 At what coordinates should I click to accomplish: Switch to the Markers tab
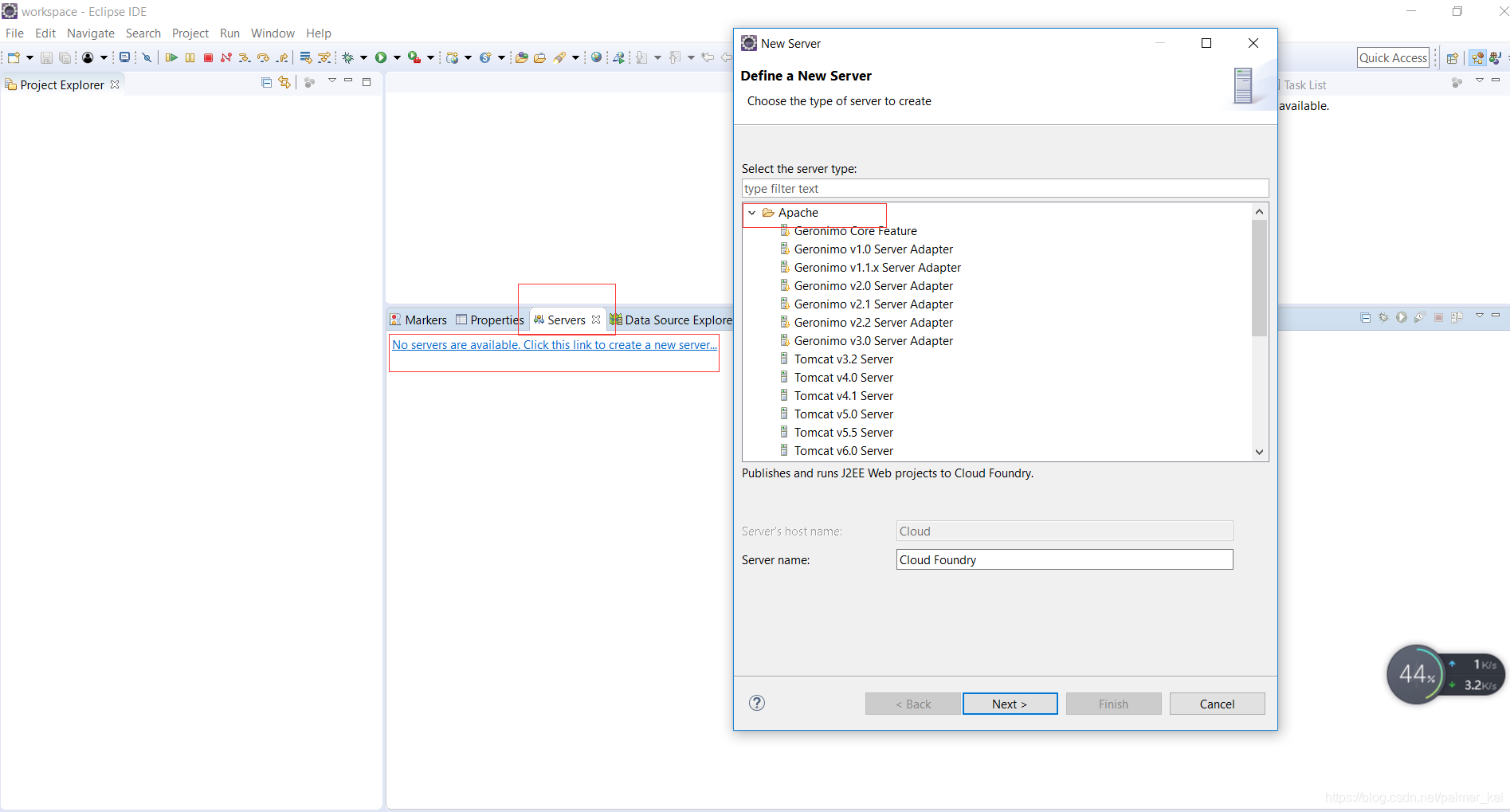point(418,320)
